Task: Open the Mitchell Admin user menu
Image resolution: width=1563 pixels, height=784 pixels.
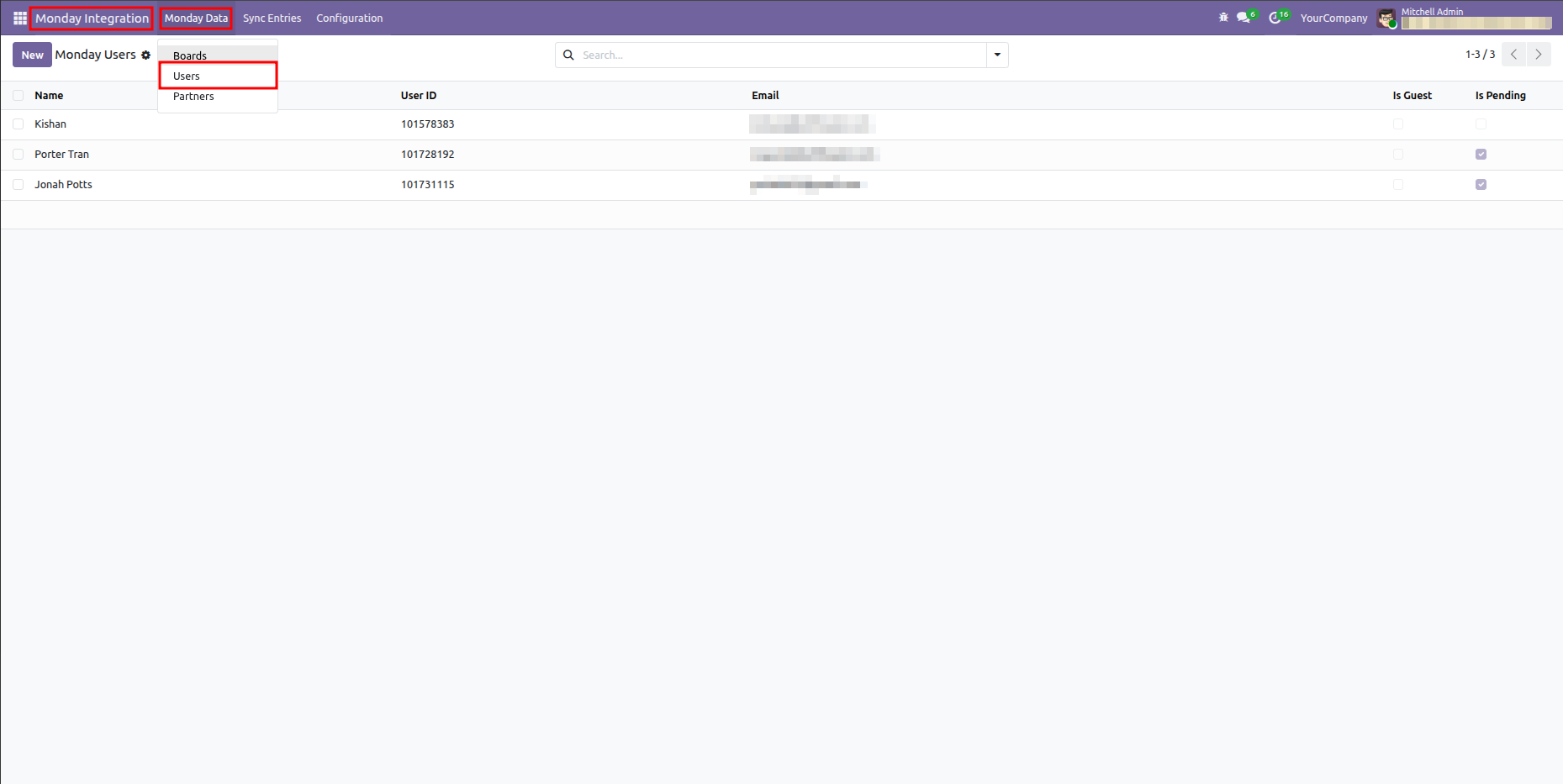Action: [x=1464, y=18]
